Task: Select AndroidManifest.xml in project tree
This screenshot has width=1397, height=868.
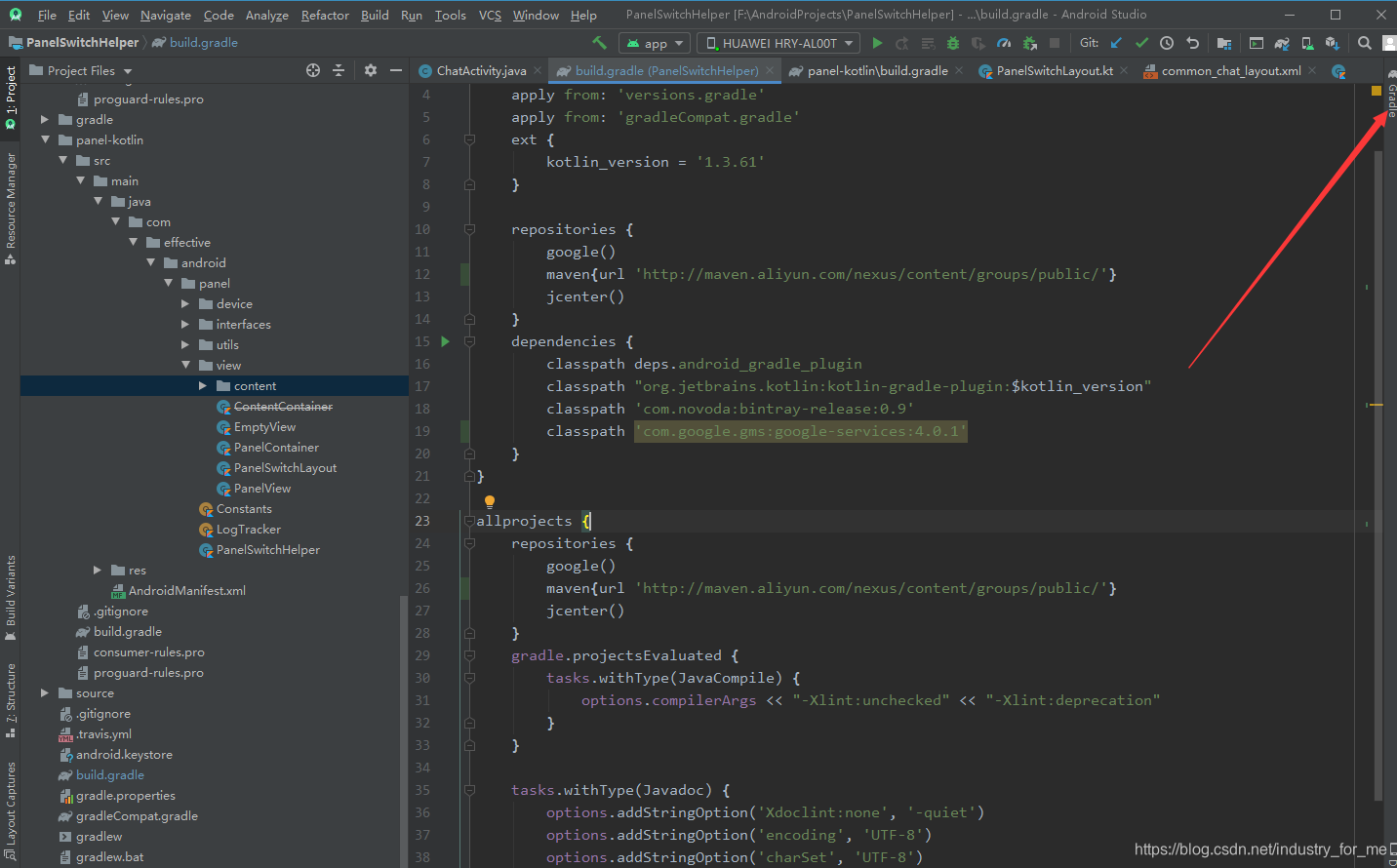Action: 186,590
